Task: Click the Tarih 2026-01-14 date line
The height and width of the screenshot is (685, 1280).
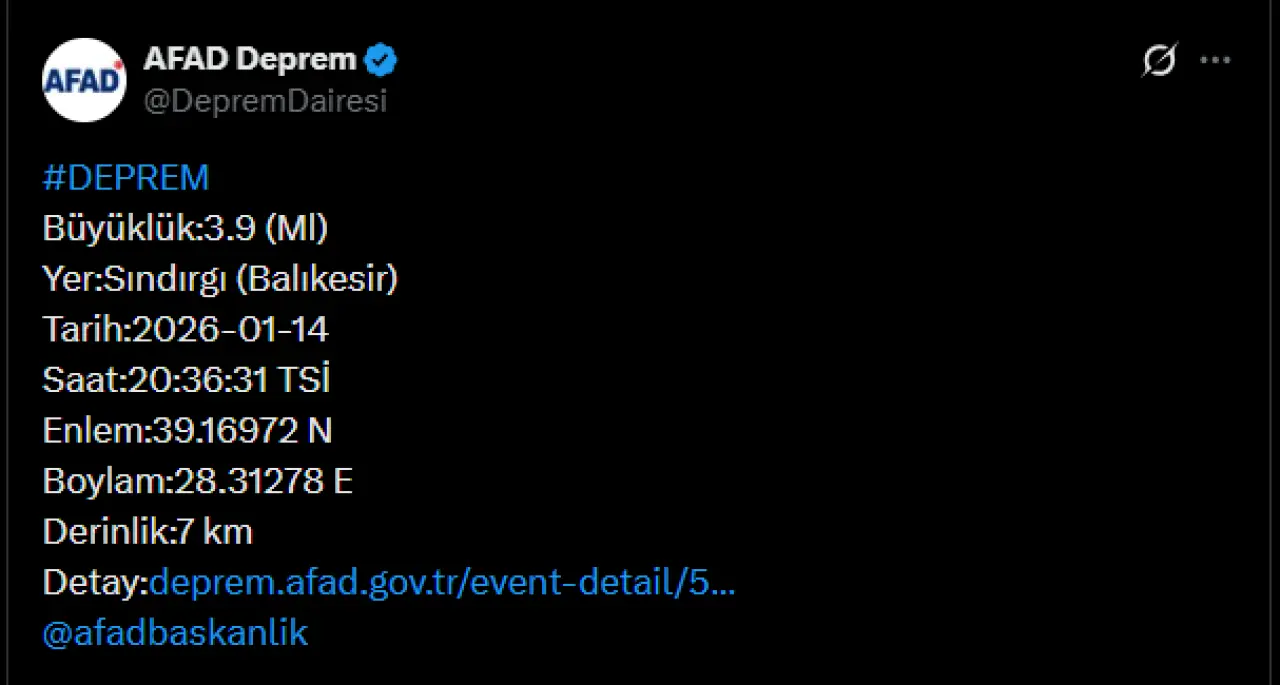Action: [186, 330]
